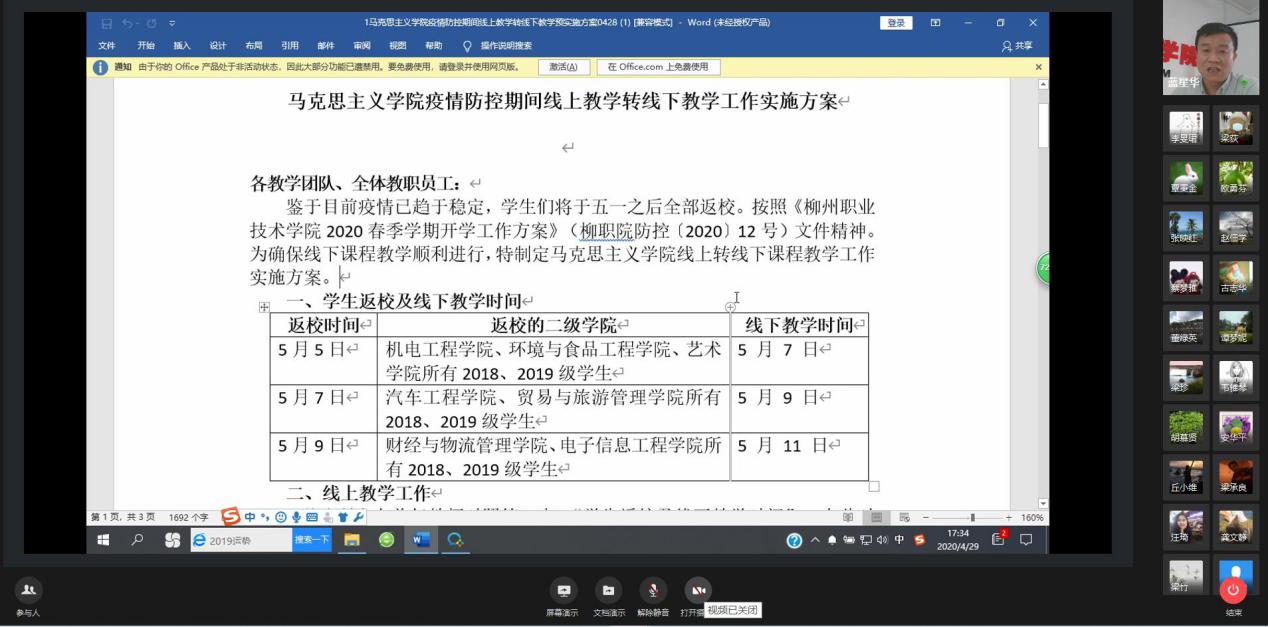
Task: Dismiss the yellow notification bar
Action: coord(1038,67)
